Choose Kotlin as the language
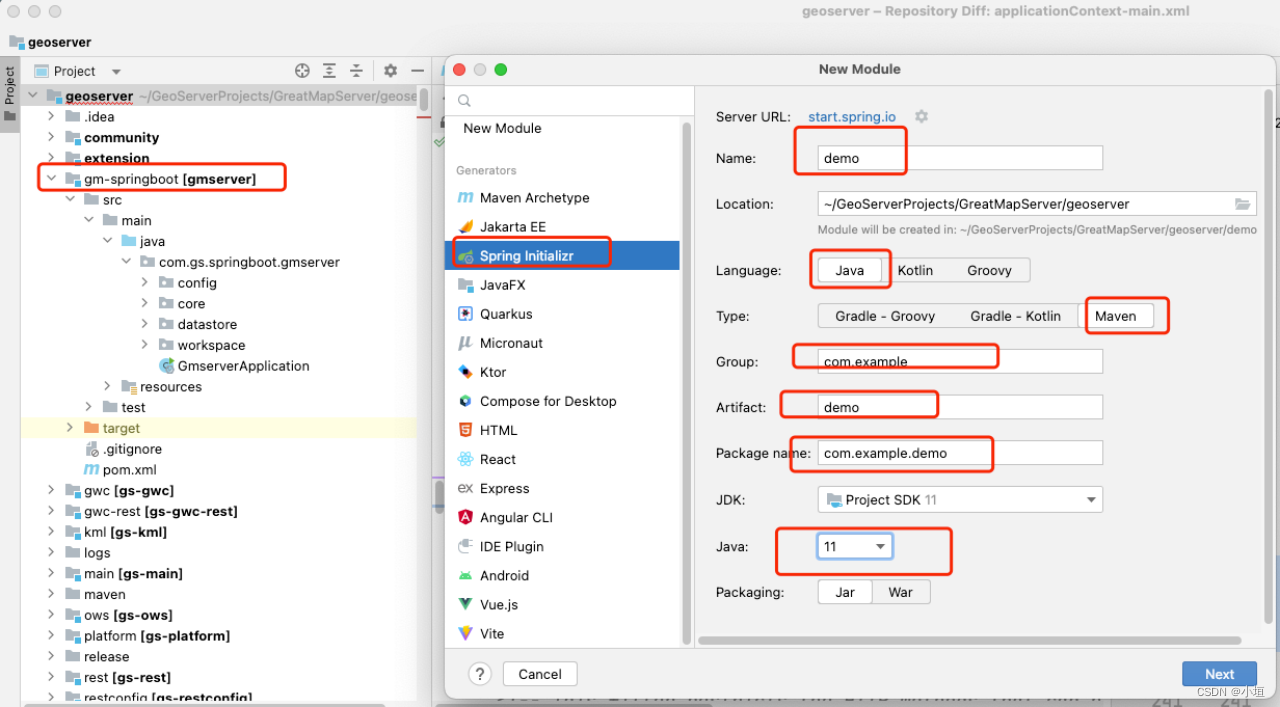Image resolution: width=1280 pixels, height=707 pixels. tap(915, 270)
